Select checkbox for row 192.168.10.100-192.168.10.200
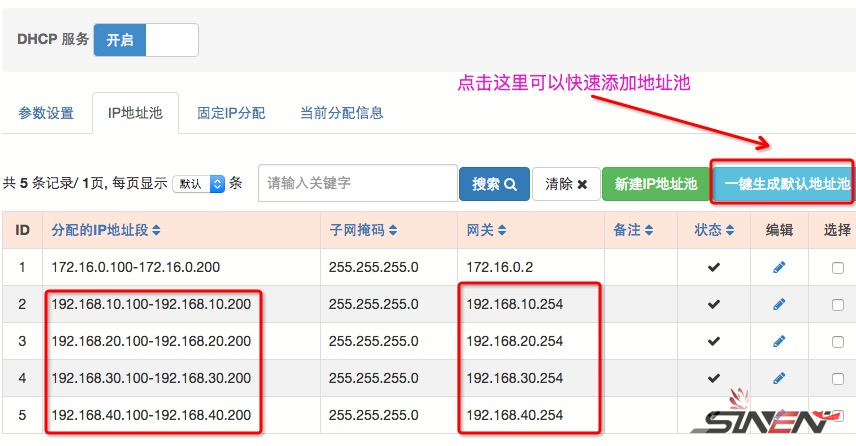Screen dimensions: 856x446 837,305
